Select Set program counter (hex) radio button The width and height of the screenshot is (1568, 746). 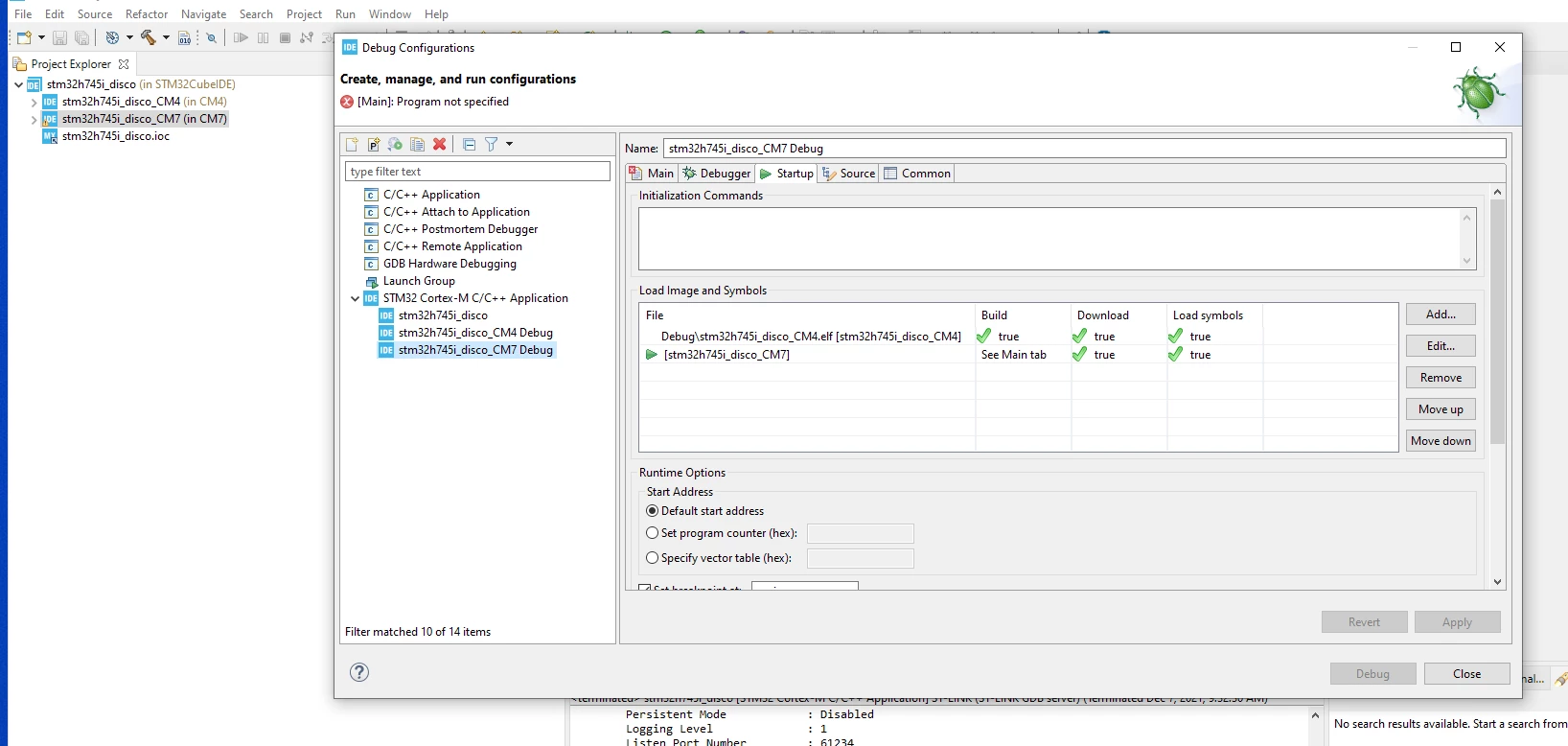[653, 533]
